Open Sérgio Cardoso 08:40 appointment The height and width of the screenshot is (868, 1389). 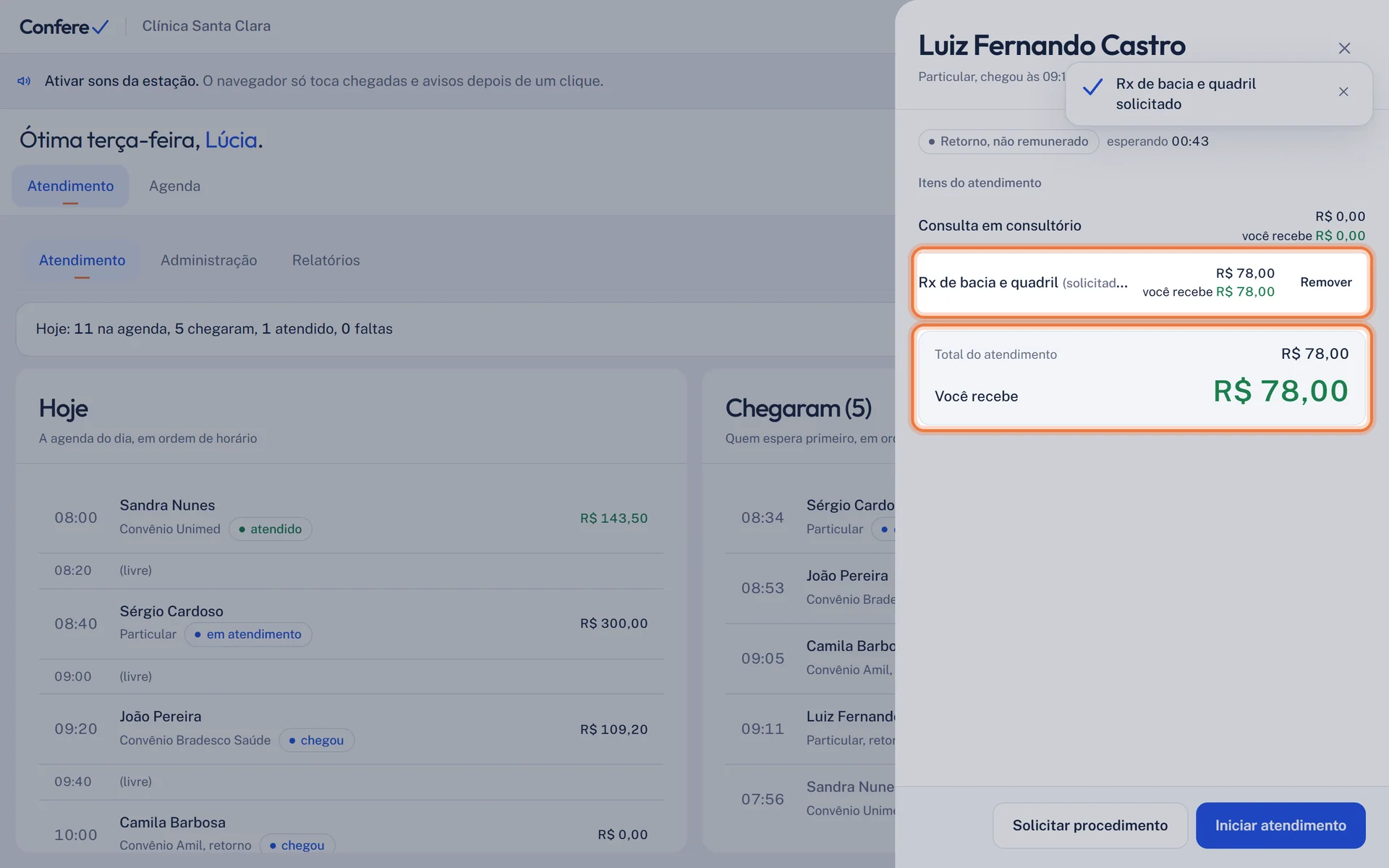(x=351, y=624)
